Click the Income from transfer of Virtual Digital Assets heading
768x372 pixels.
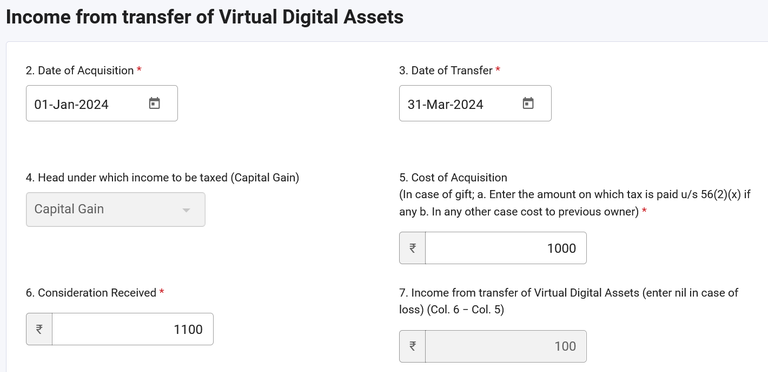pos(205,17)
